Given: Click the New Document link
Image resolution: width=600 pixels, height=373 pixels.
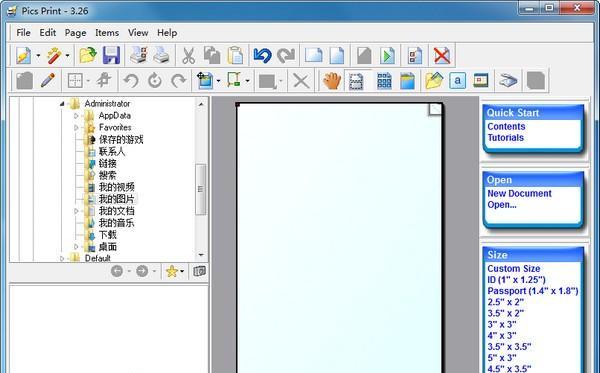Looking at the screenshot, I should coord(519,194).
